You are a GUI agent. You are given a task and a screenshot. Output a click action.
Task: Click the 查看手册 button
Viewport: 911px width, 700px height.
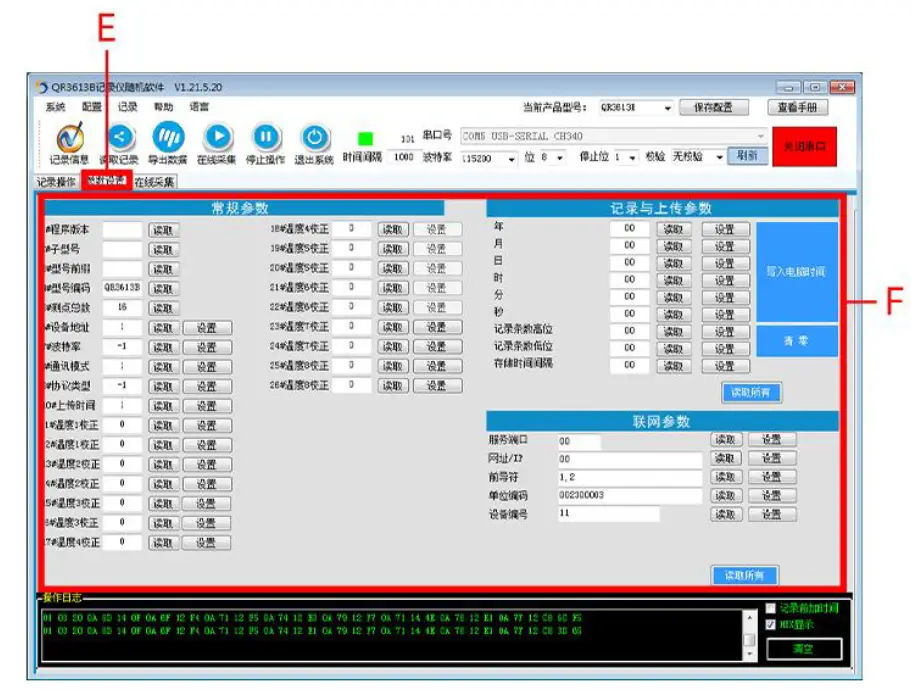[x=798, y=107]
